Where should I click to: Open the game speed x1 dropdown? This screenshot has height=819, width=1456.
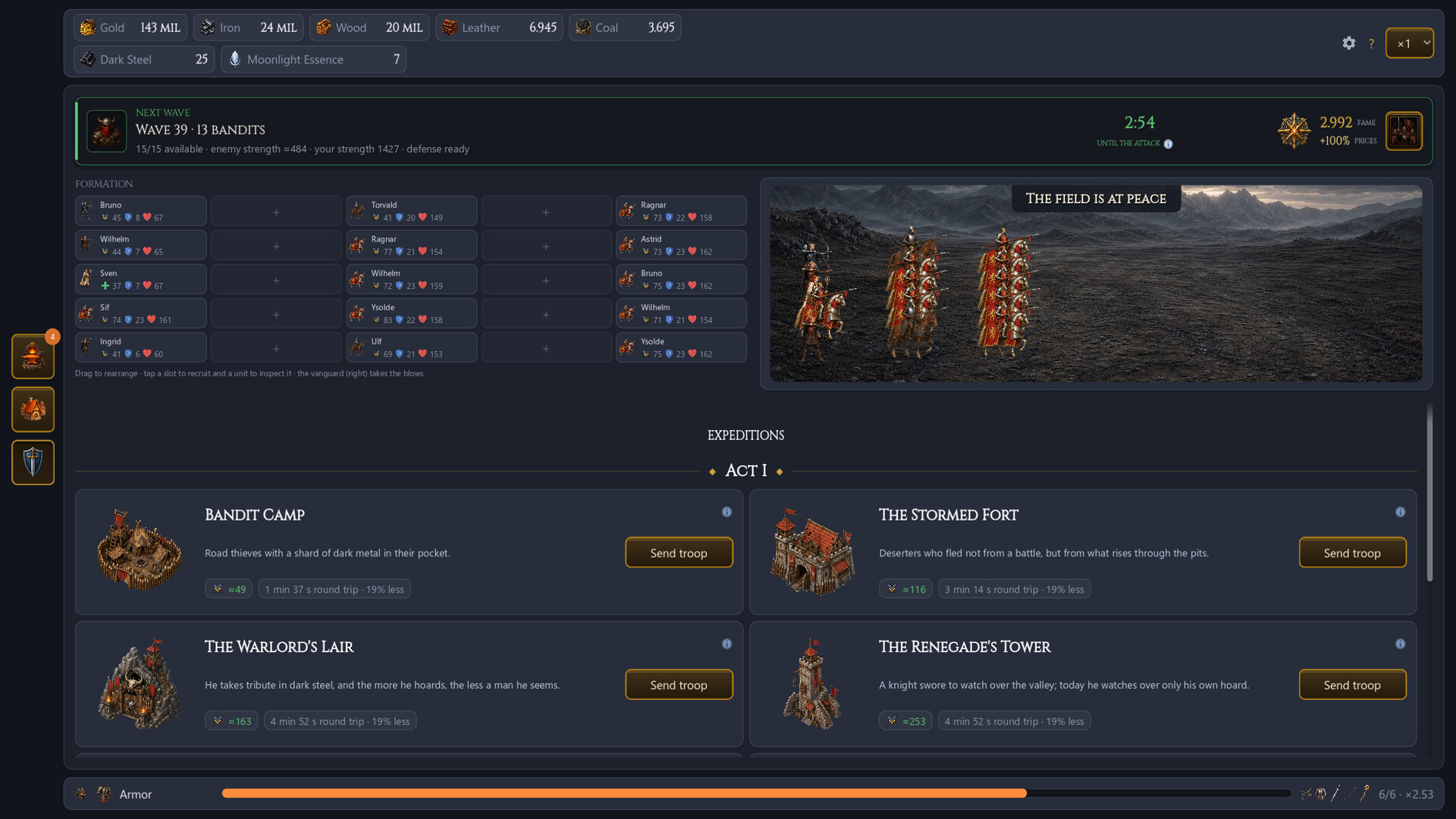1409,43
